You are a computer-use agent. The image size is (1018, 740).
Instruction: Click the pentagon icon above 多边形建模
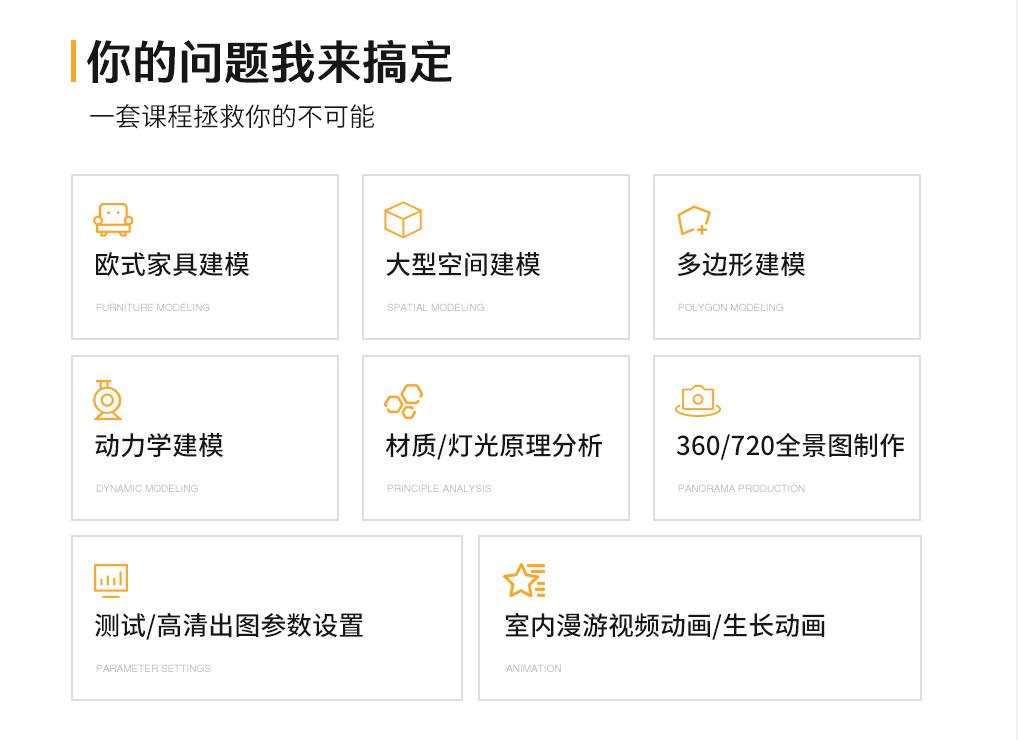click(694, 219)
